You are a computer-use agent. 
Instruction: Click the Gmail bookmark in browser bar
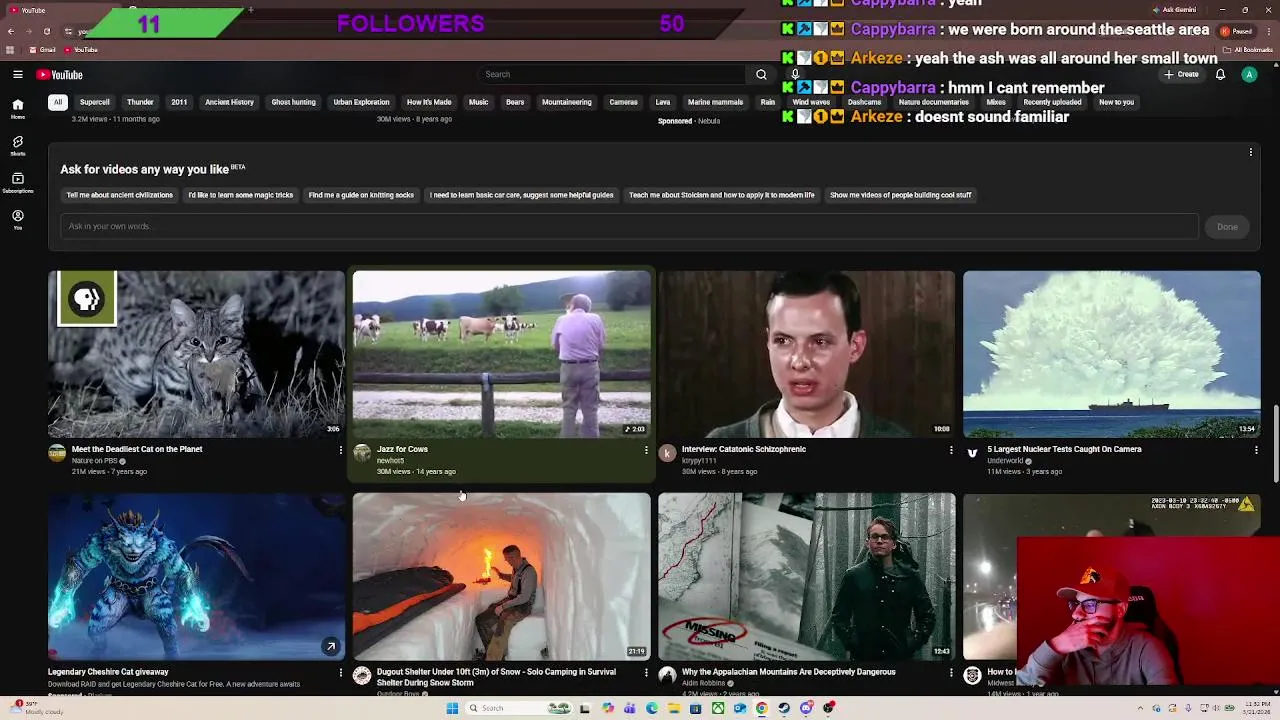43,50
